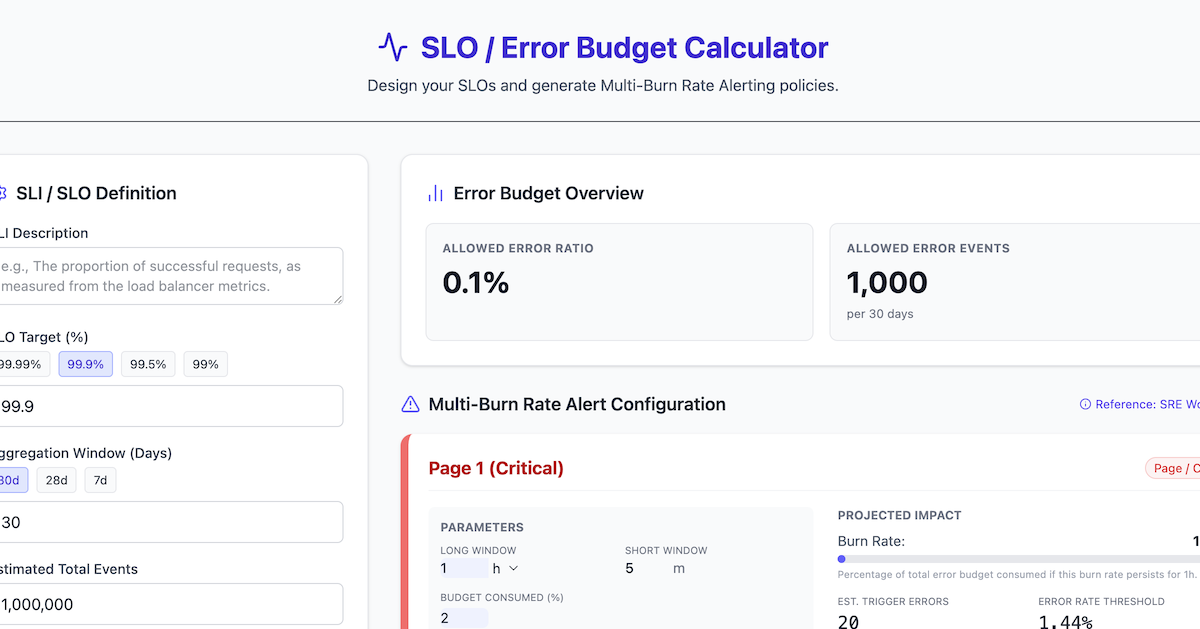The width and height of the screenshot is (1200, 629).
Task: Click the Aggregation Window days input showing 30
Action: (x=170, y=521)
